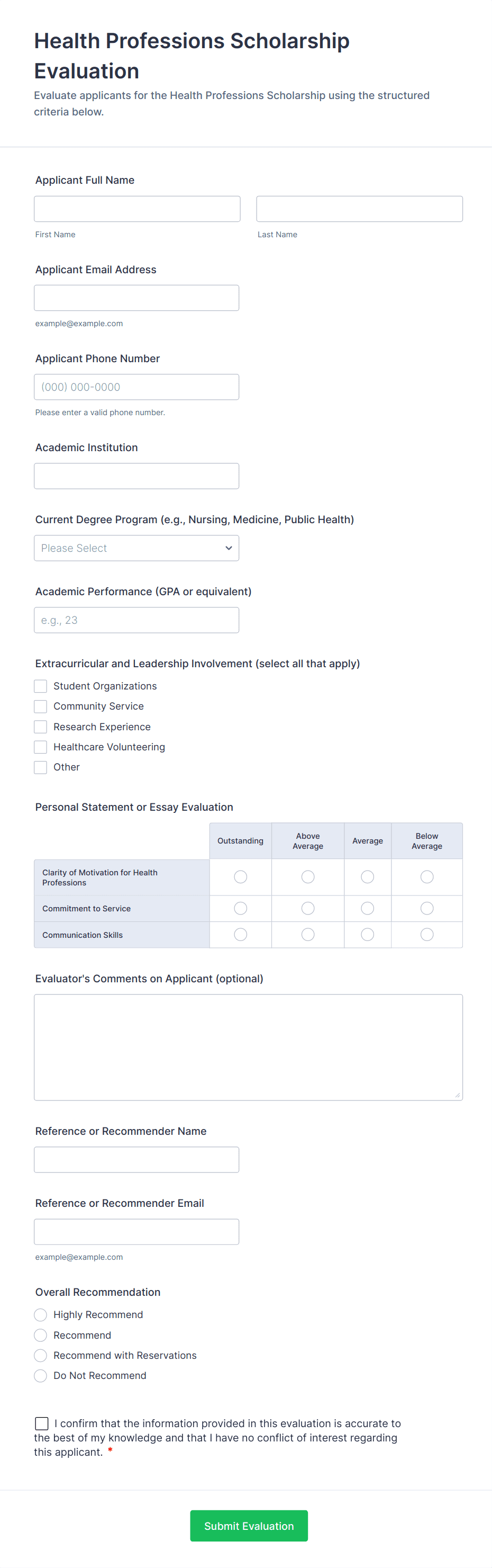
Task: Select Recommend with Reservations radio button
Action: [41, 1356]
